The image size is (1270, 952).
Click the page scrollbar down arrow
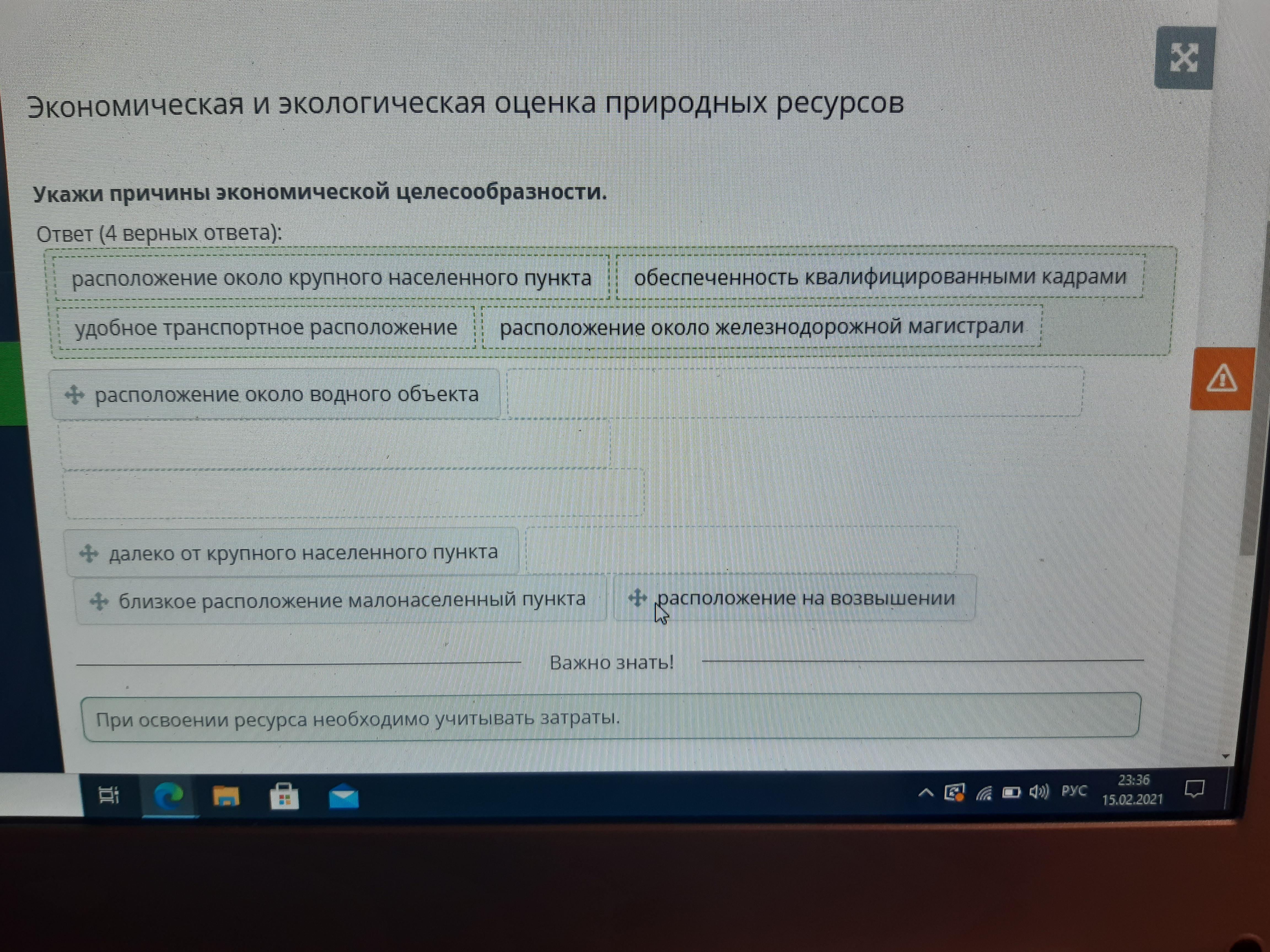pyautogui.click(x=1226, y=756)
